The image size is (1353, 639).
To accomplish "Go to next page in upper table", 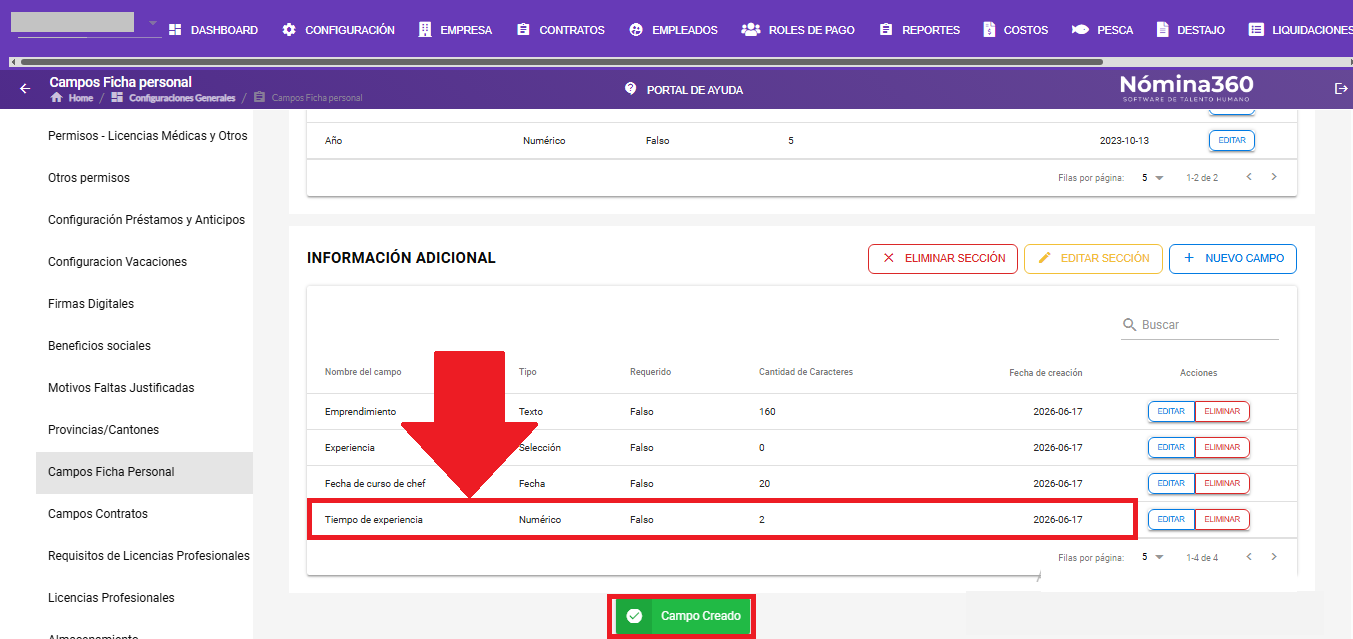I will (x=1273, y=177).
